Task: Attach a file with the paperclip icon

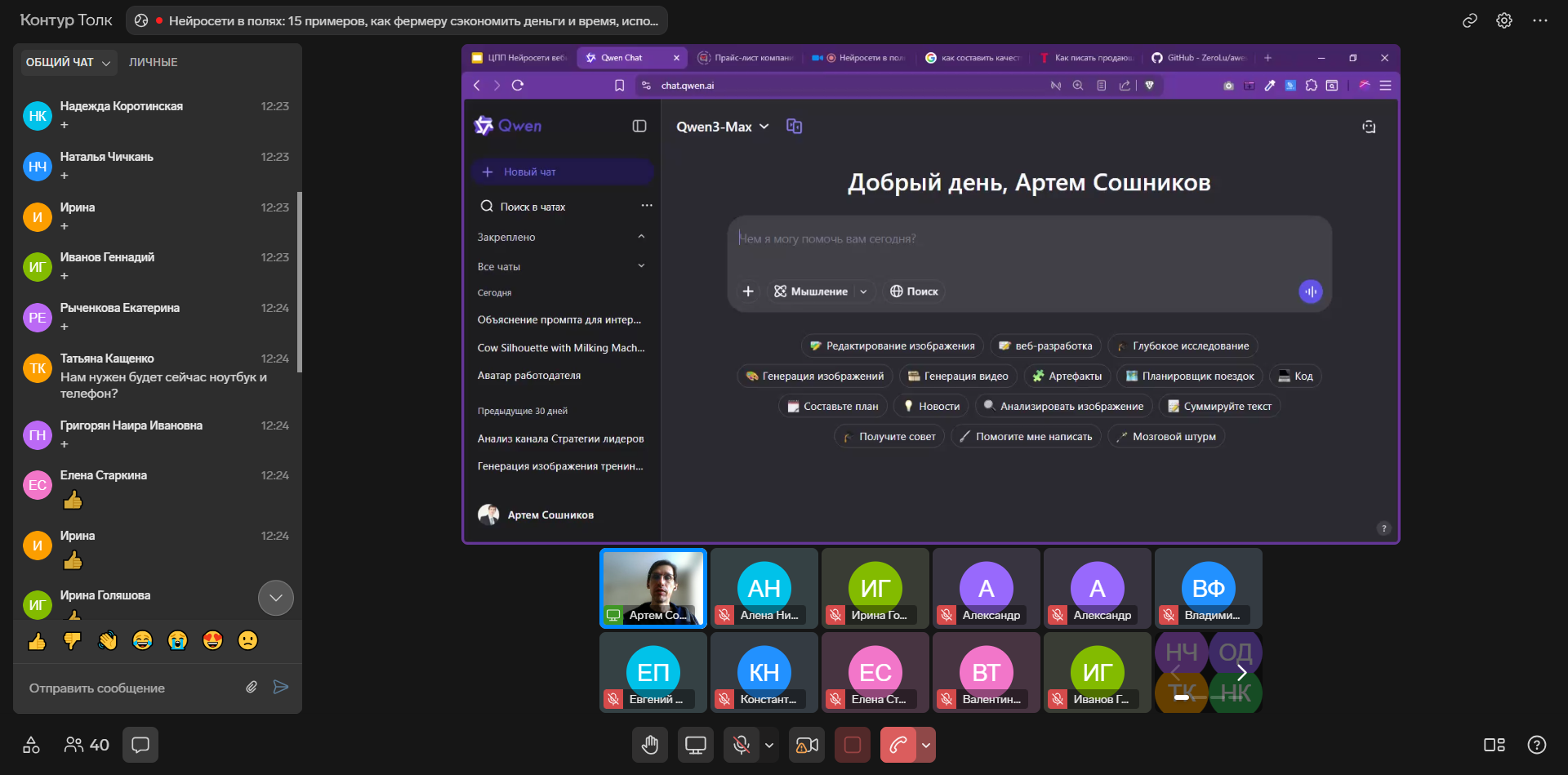Action: (252, 688)
